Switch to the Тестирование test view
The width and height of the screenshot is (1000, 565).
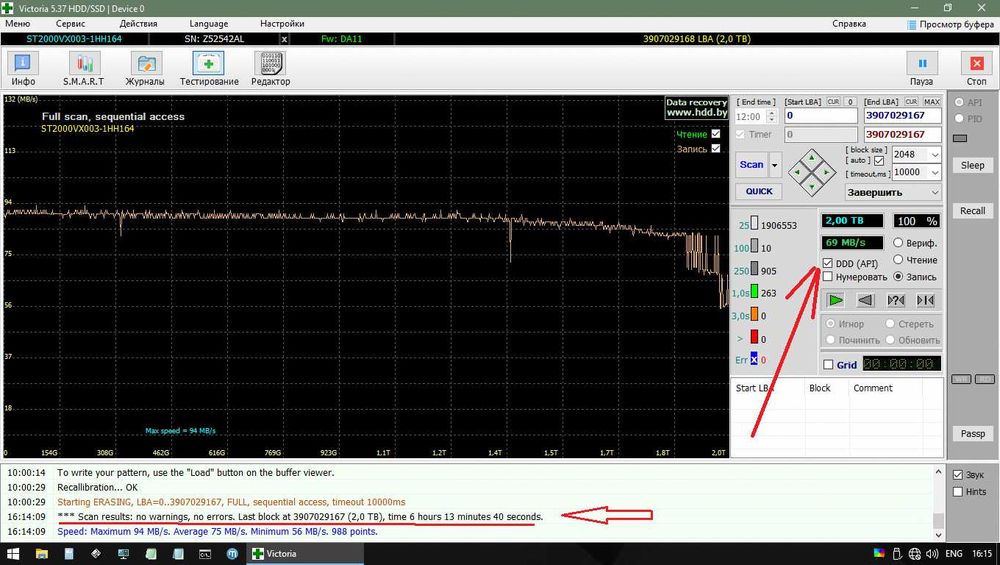pos(209,69)
